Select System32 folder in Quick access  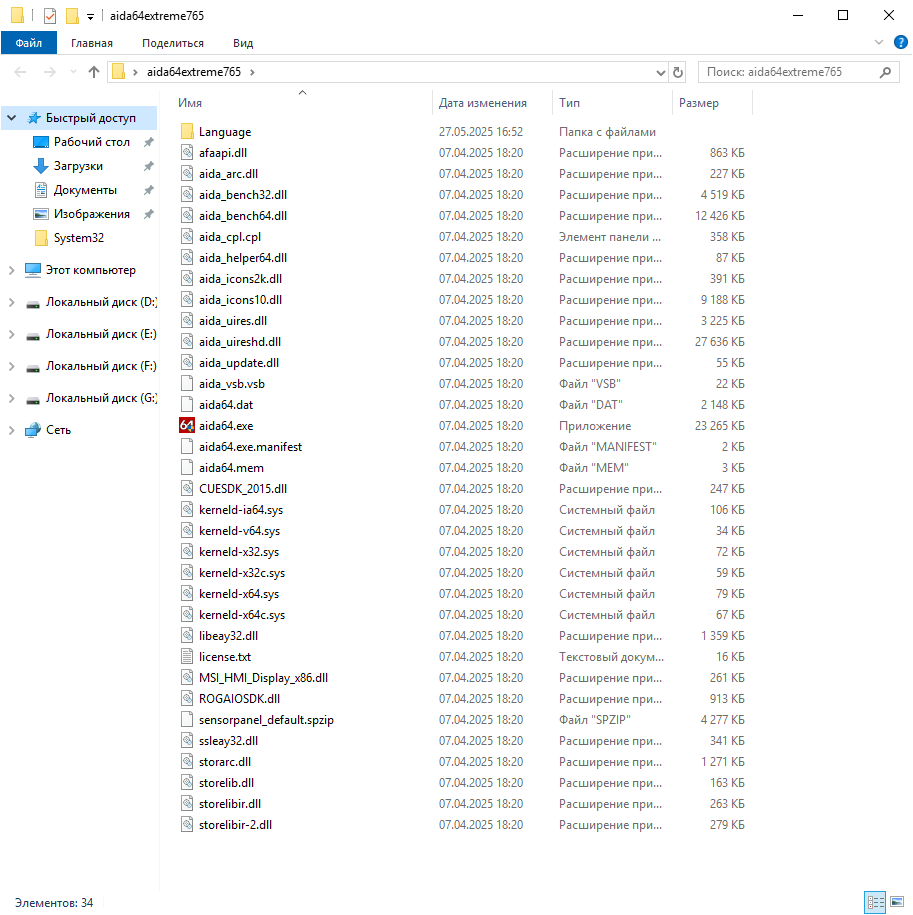[79, 238]
